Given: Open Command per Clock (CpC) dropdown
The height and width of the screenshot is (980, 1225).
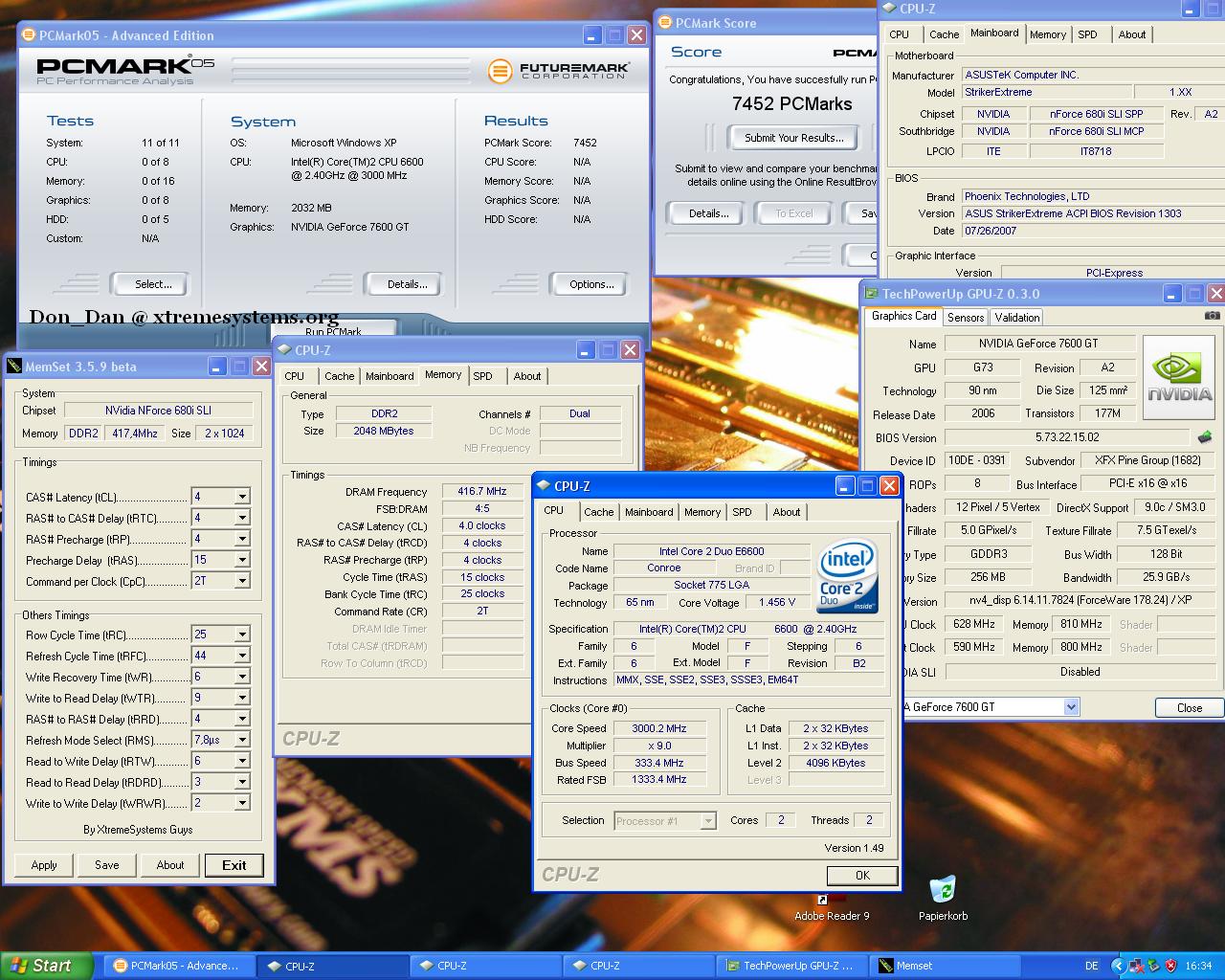Looking at the screenshot, I should pos(242,581).
